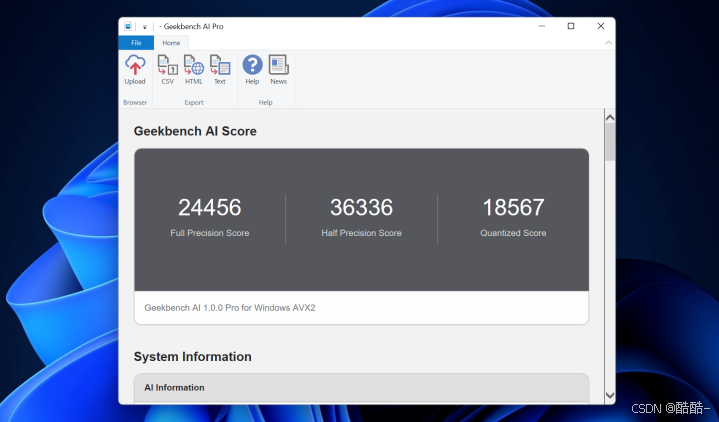Viewport: 719px width, 422px height.
Task: Click the Half Precision Score label
Action: tap(361, 233)
